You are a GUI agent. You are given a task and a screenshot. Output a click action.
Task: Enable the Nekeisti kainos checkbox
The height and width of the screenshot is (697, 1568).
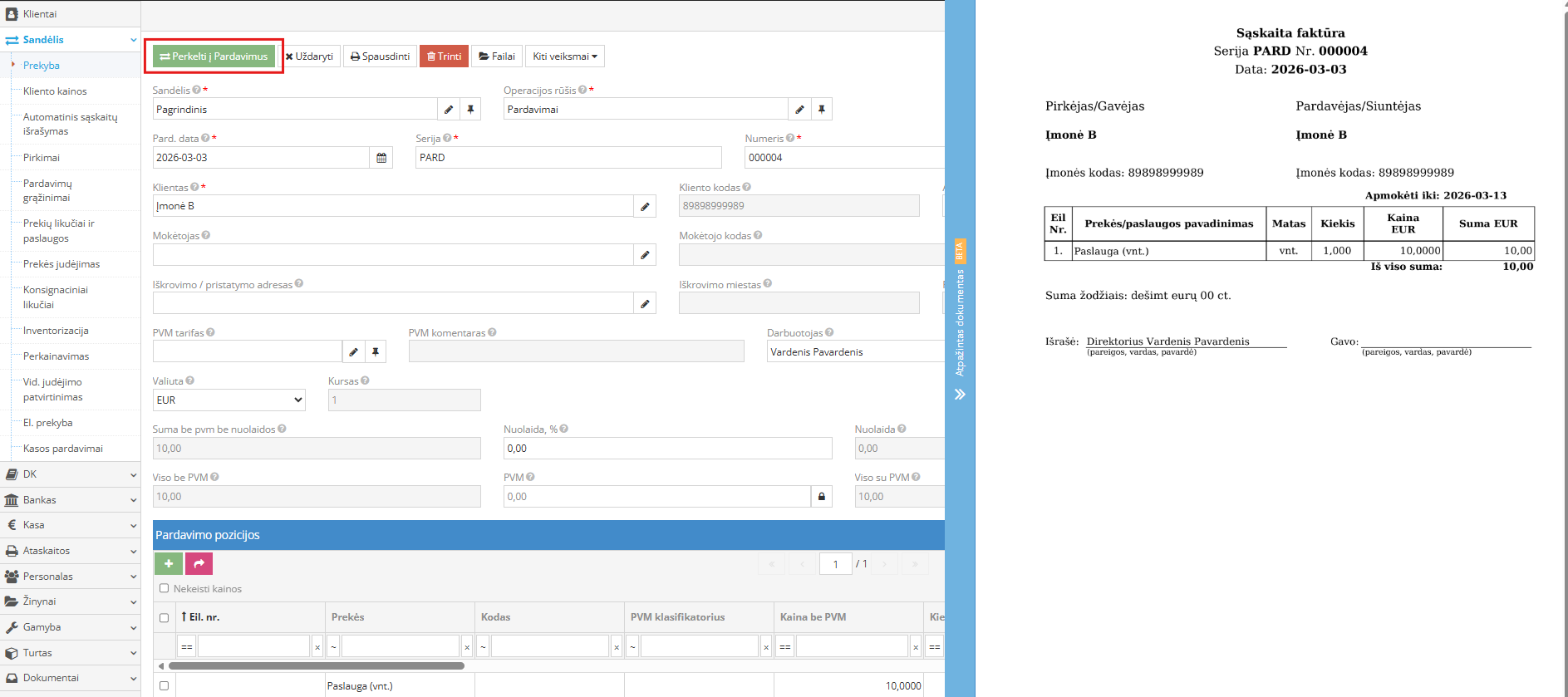point(165,588)
